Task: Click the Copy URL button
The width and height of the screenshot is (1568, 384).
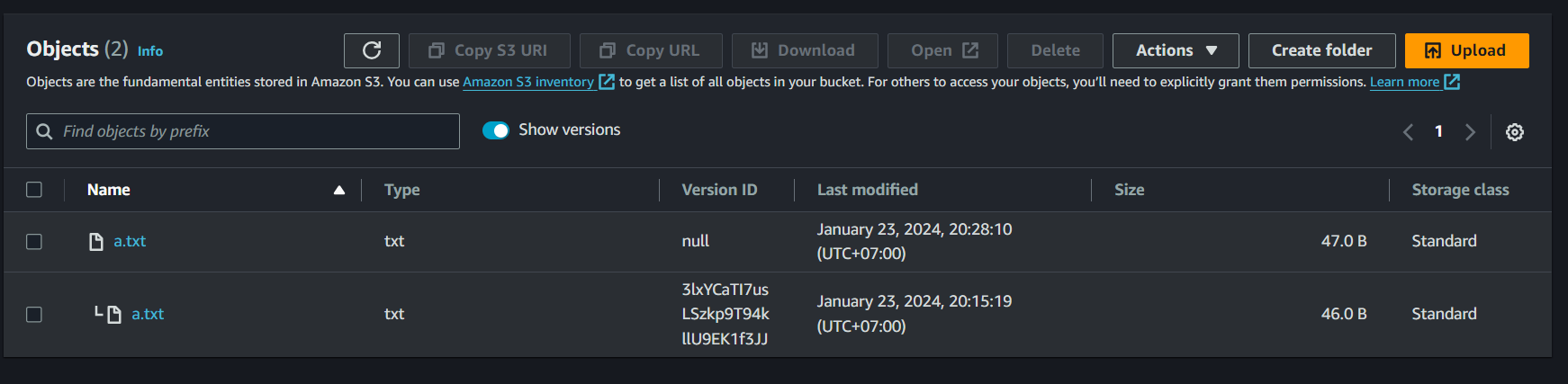Action: 651,50
